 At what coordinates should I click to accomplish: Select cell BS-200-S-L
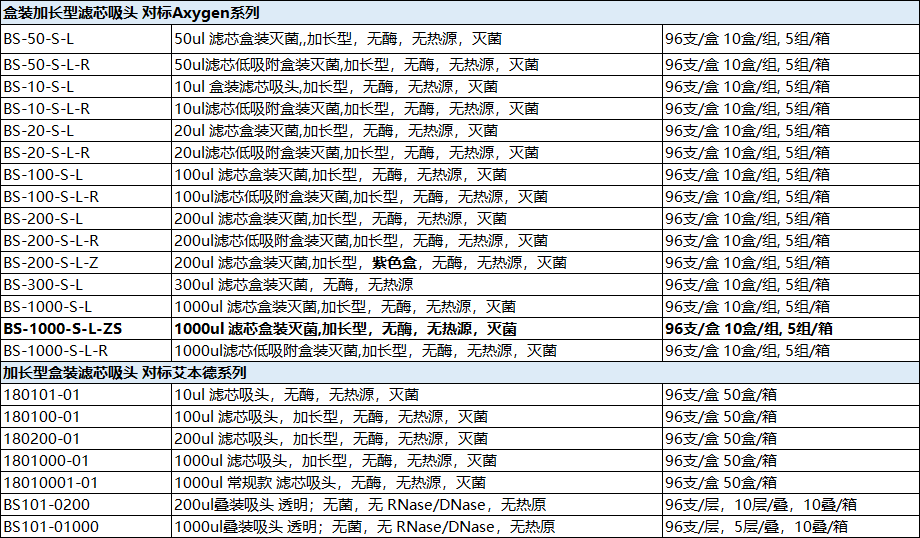pos(86,218)
